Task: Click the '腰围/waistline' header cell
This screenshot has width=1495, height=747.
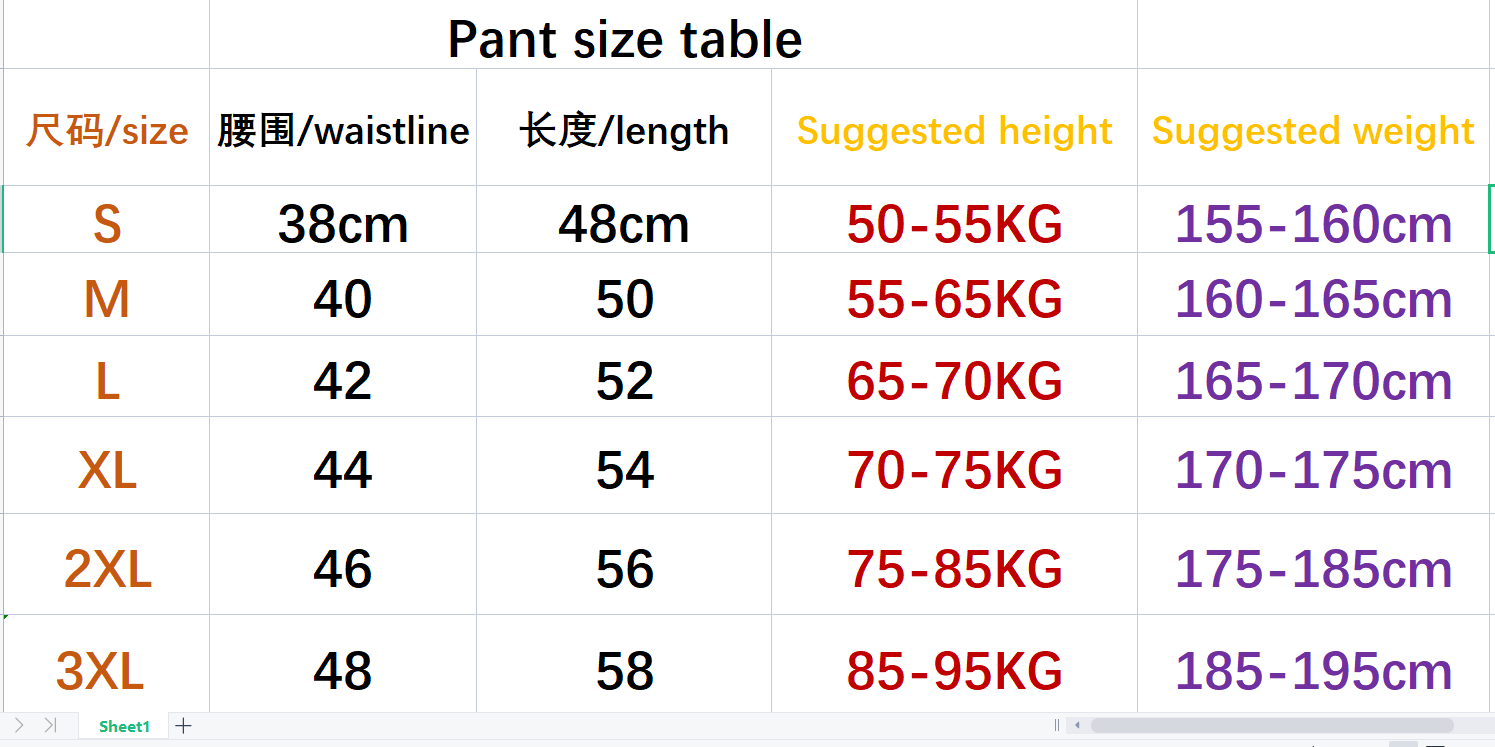Action: [x=343, y=130]
